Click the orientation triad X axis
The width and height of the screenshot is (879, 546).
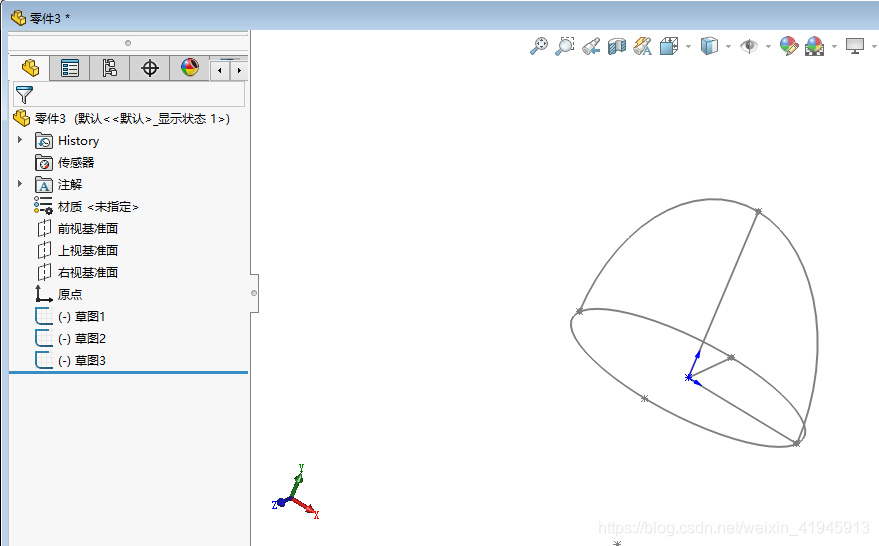pyautogui.click(x=307, y=508)
